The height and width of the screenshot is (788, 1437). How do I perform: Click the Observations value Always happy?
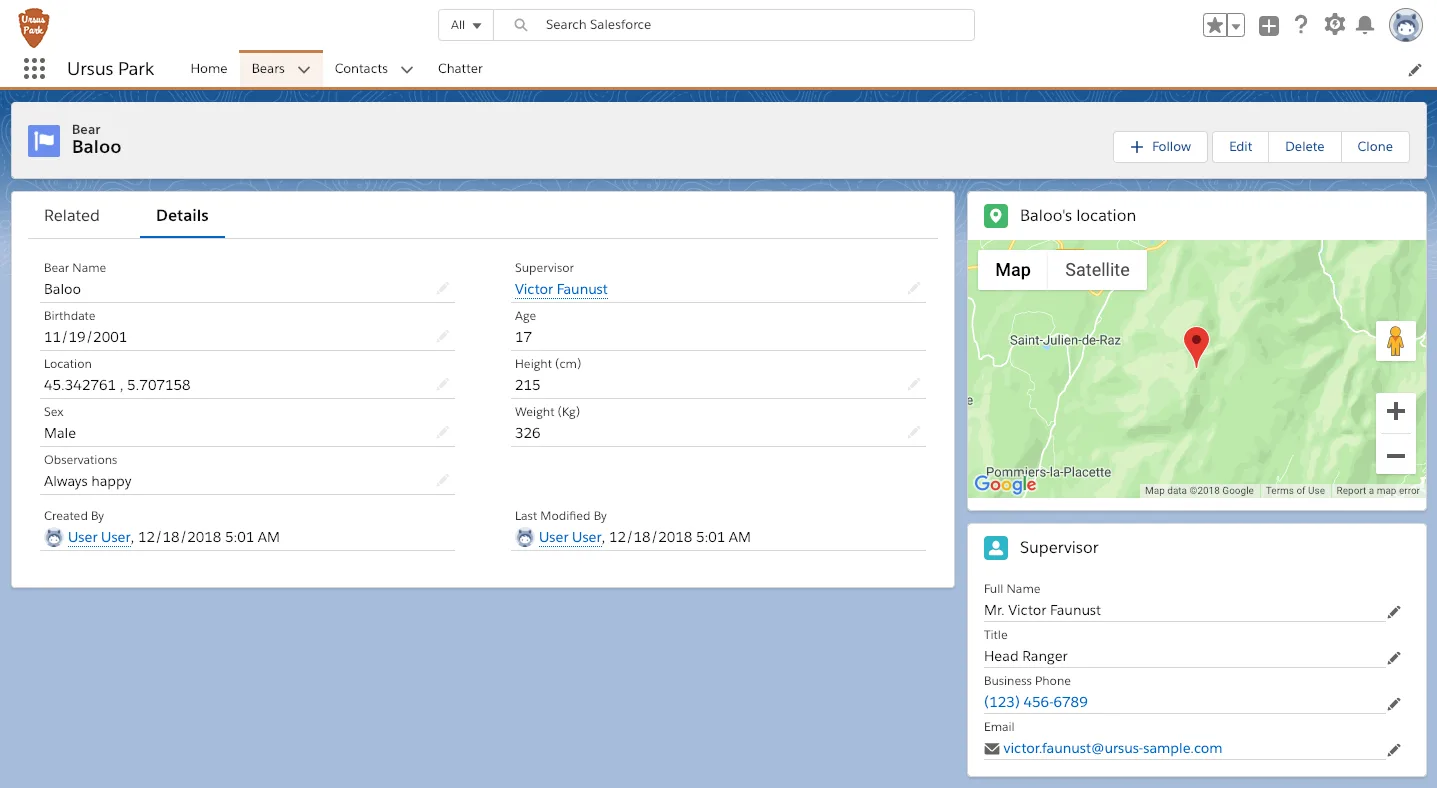click(x=88, y=481)
